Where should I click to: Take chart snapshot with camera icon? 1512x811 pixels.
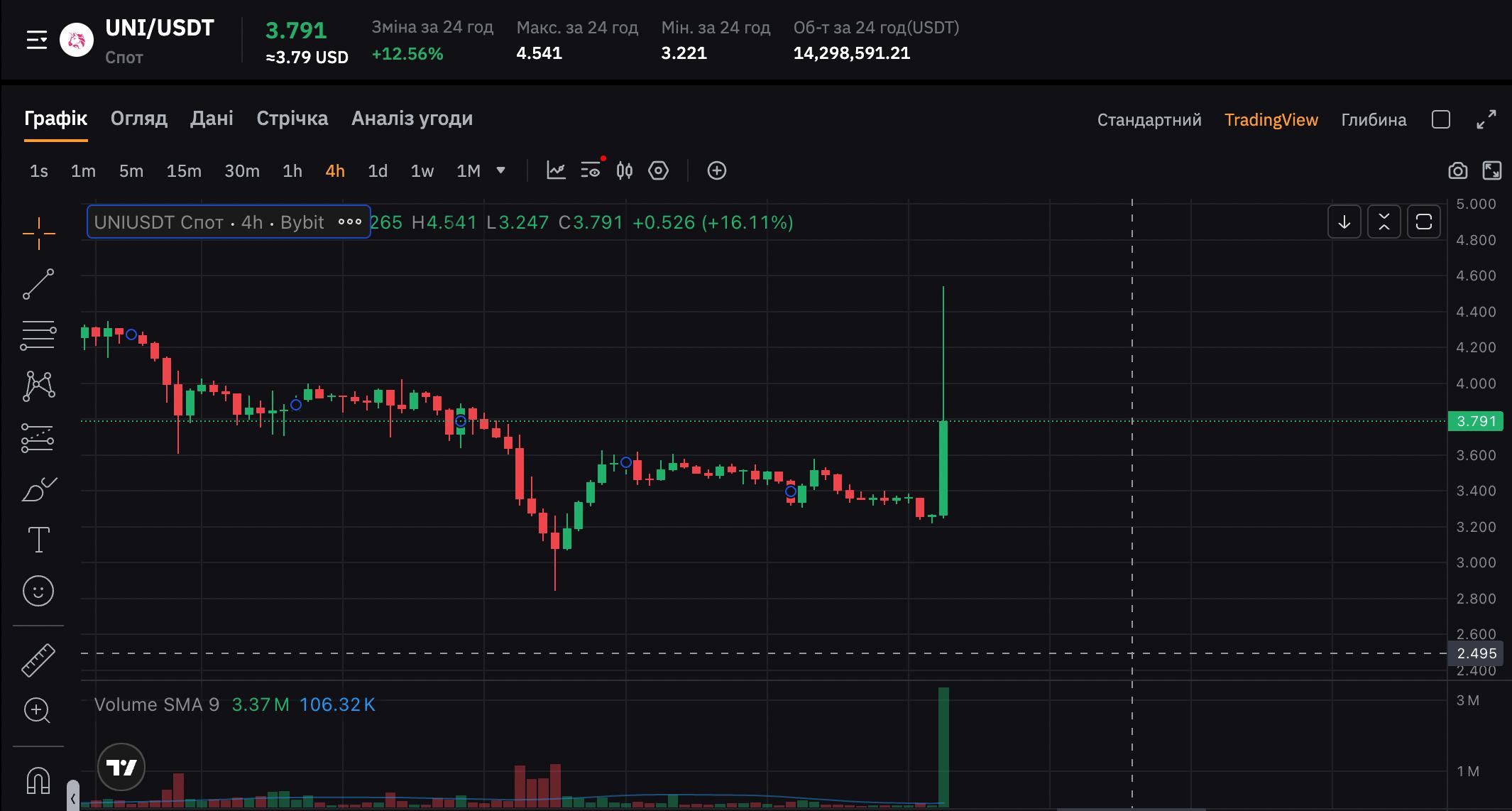coord(1457,170)
